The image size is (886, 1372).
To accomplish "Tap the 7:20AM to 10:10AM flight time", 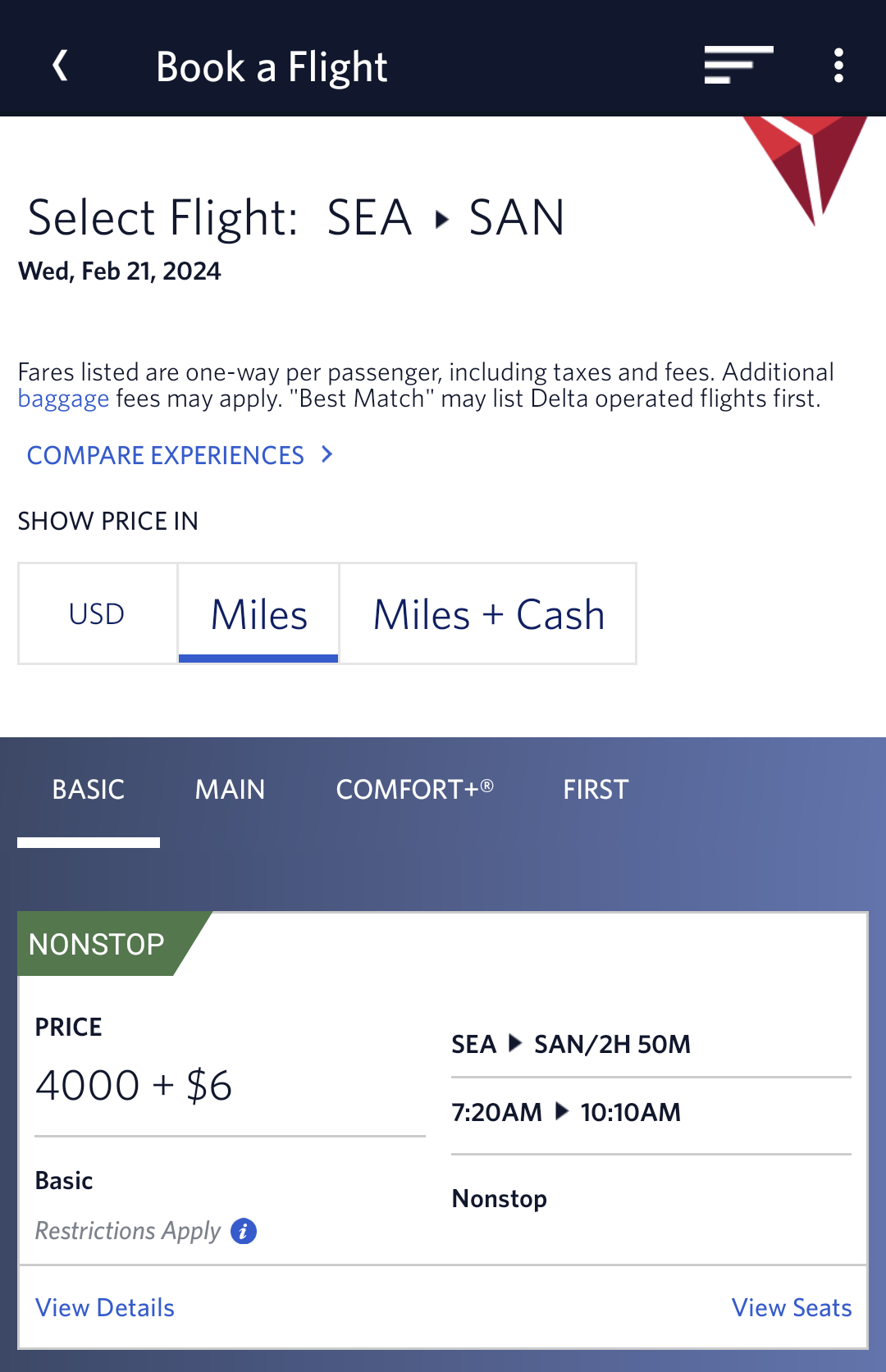I will [566, 1112].
